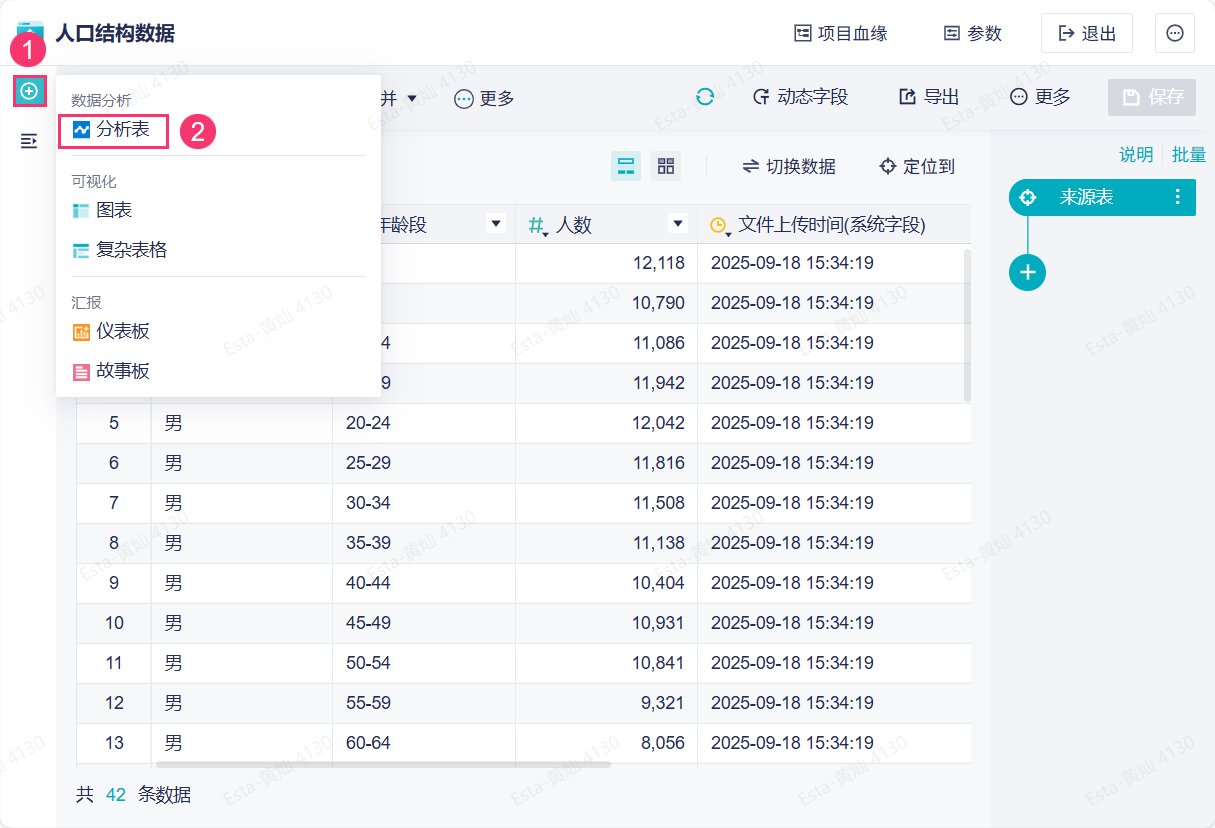Open the 人数 column dropdown arrow
Image resolution: width=1215 pixels, height=828 pixels.
678,223
